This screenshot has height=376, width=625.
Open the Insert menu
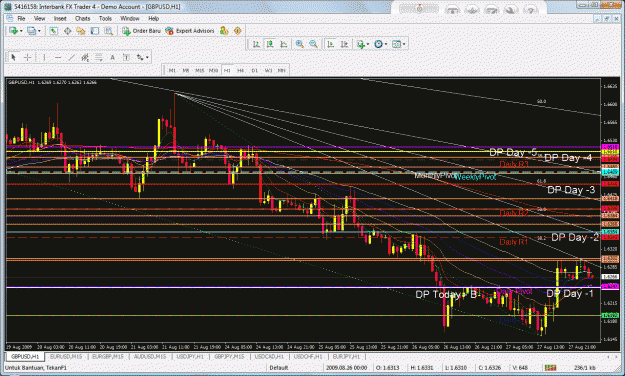[x=60, y=18]
